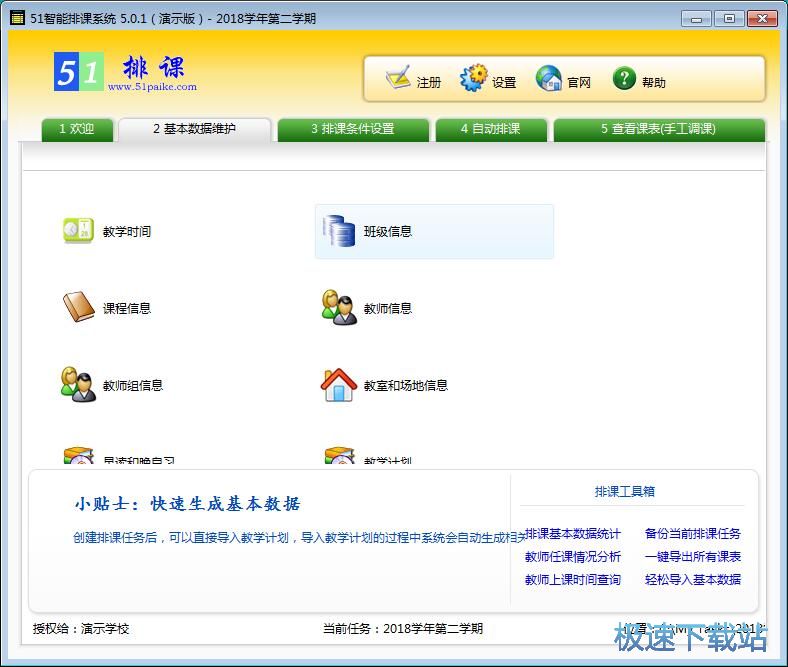This screenshot has width=788, height=667.
Task: Go to the 4 自动排课 tab
Action: pyautogui.click(x=491, y=129)
